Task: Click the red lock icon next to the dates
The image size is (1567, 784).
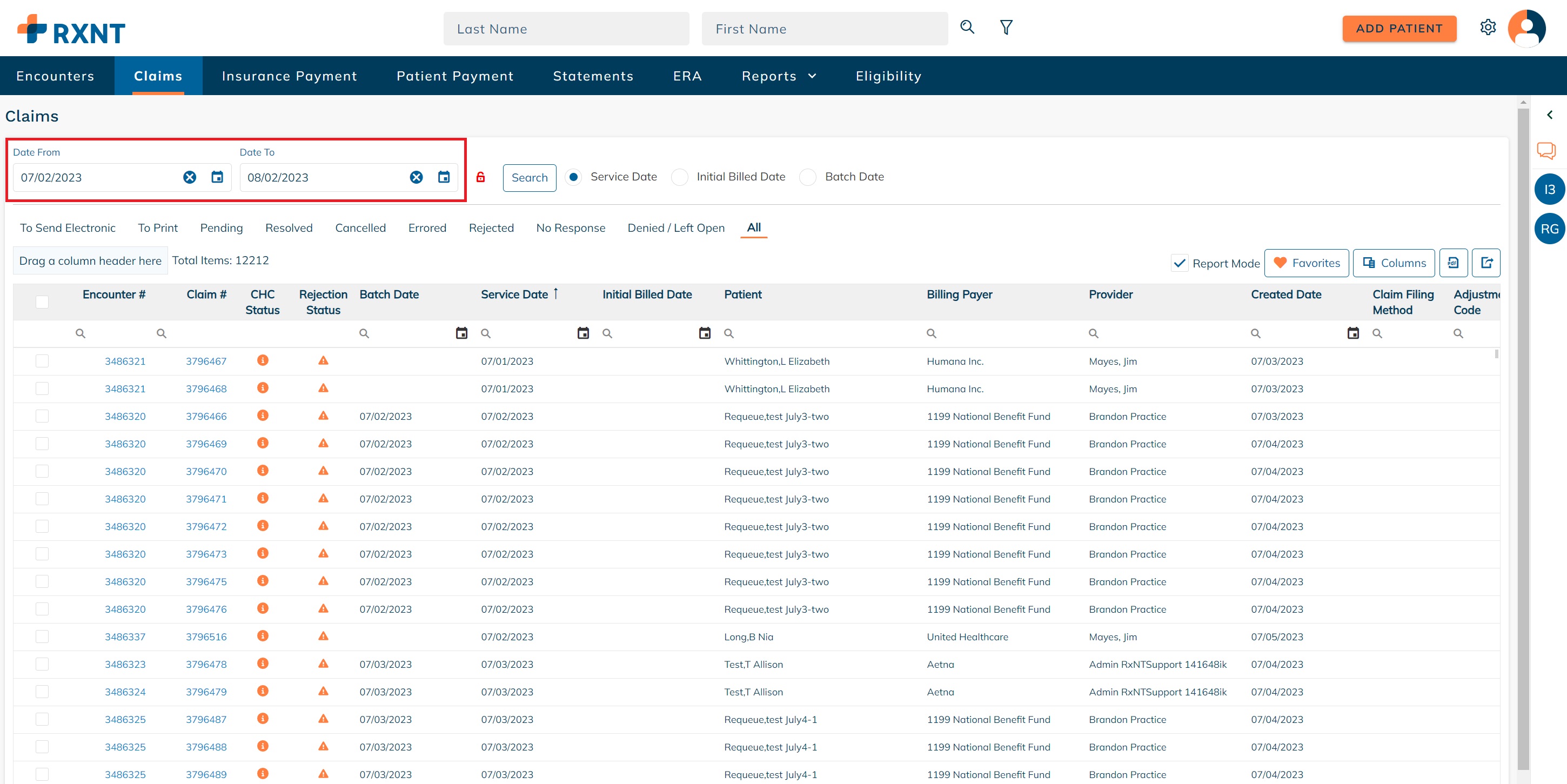Action: [480, 177]
